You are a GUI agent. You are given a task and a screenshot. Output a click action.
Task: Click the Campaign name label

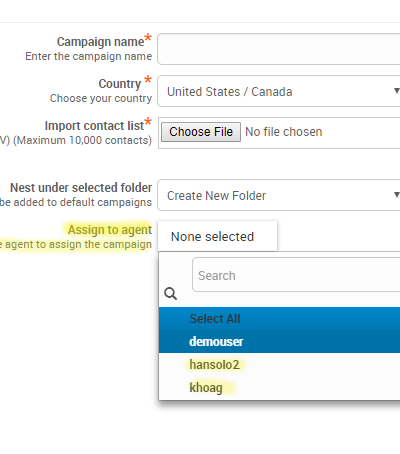pos(100,42)
